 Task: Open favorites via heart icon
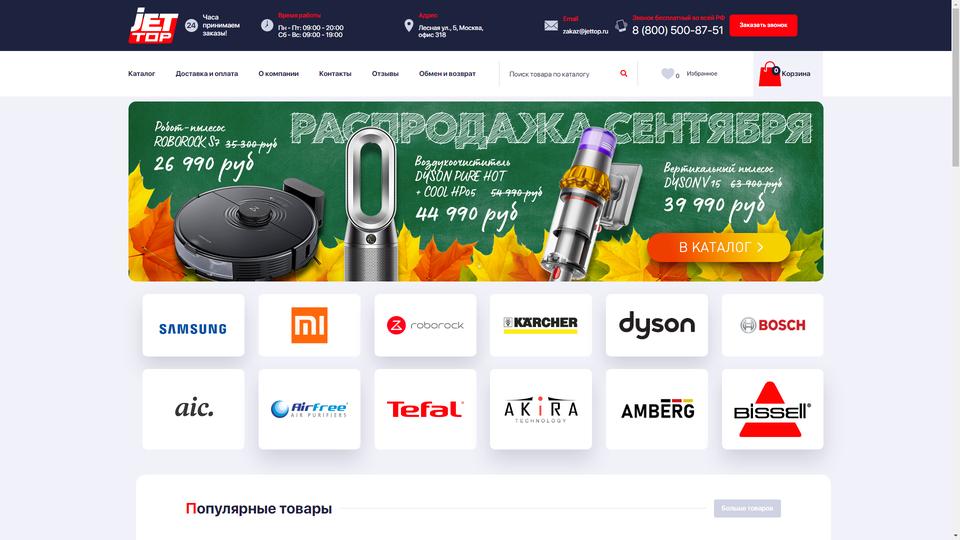coord(667,73)
